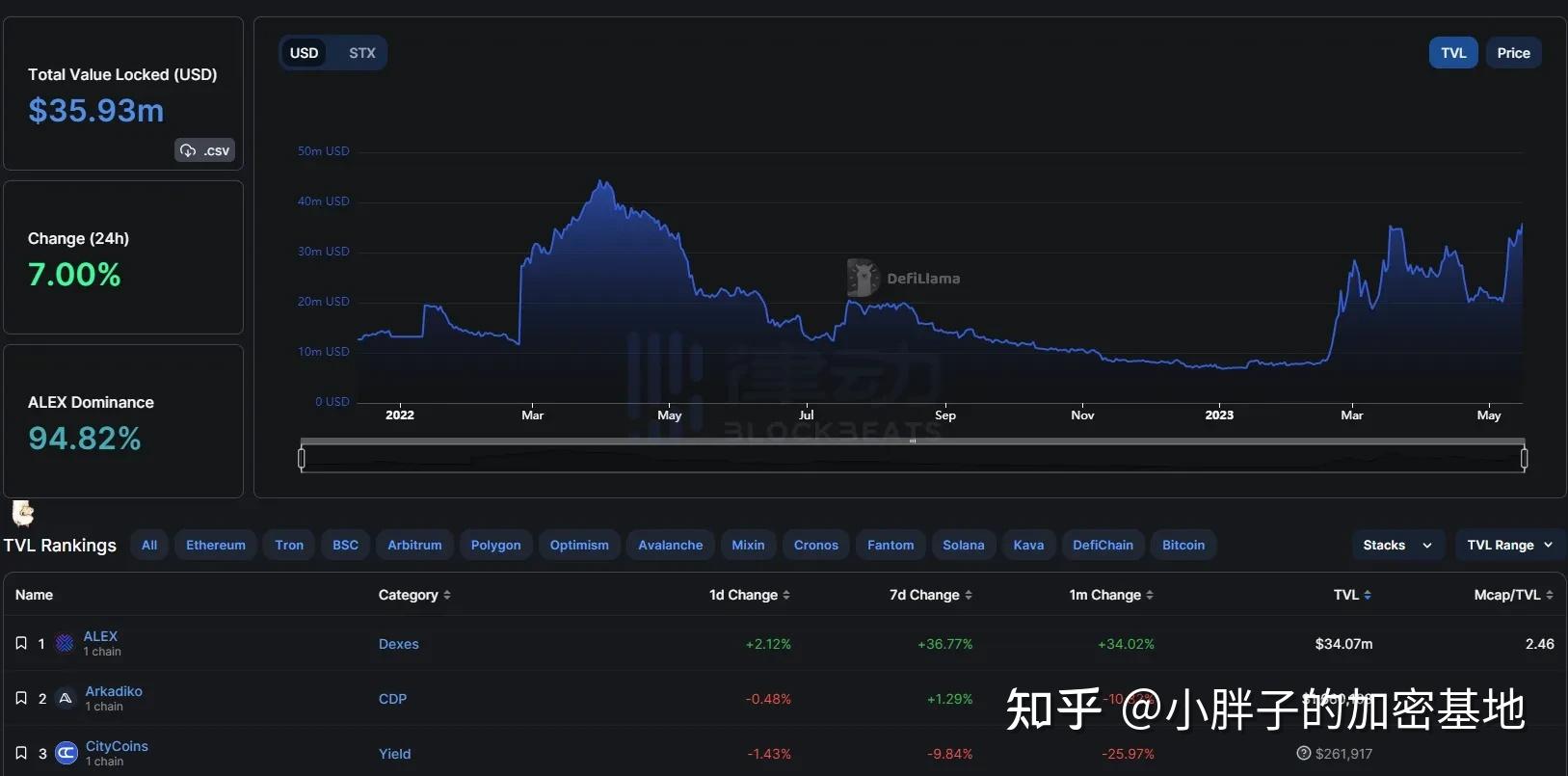Click the 94.82% ALEX dominance value
This screenshot has width=1568, height=776.
pos(85,439)
